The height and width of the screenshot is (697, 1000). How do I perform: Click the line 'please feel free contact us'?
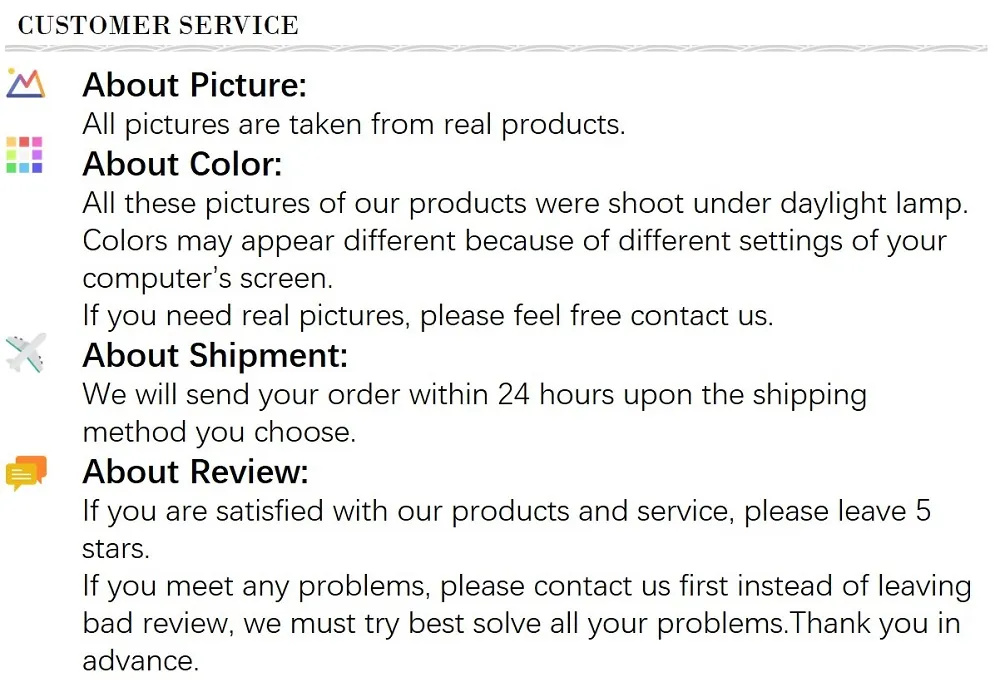428,316
